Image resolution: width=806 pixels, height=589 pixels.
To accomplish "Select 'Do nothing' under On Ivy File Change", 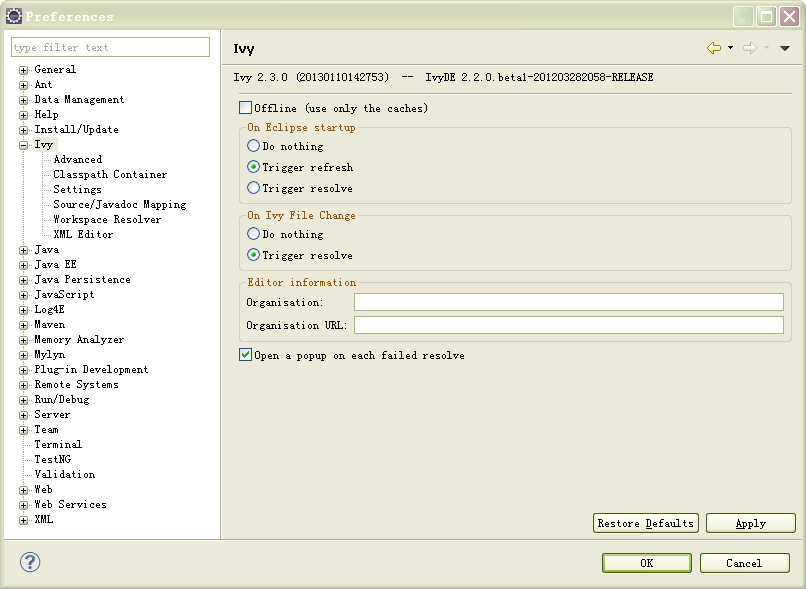I will pos(254,234).
